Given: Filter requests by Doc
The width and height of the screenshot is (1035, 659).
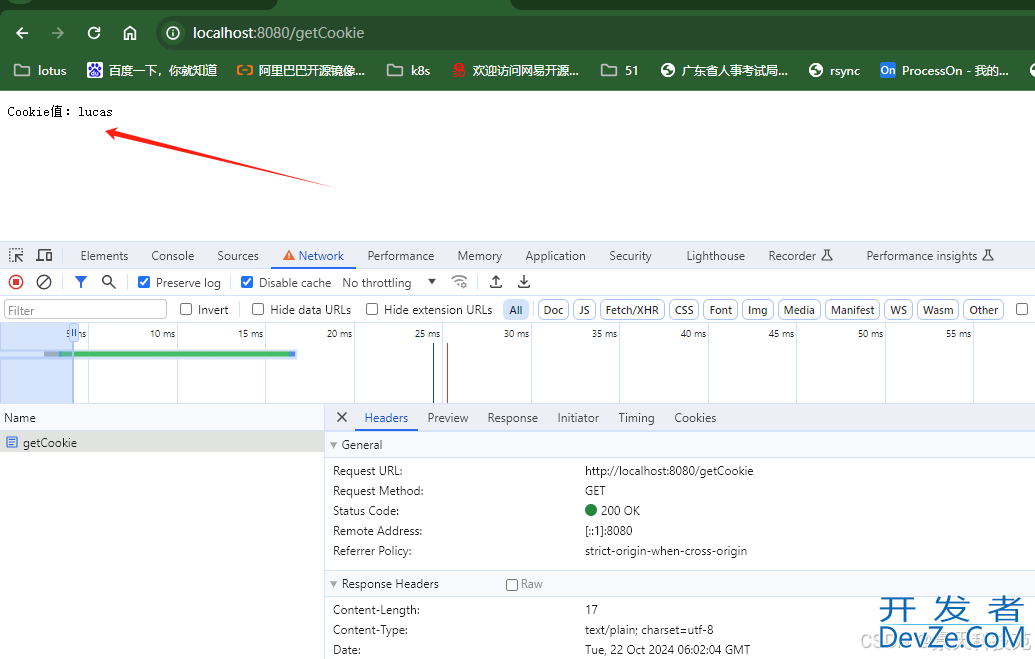Looking at the screenshot, I should [x=553, y=310].
